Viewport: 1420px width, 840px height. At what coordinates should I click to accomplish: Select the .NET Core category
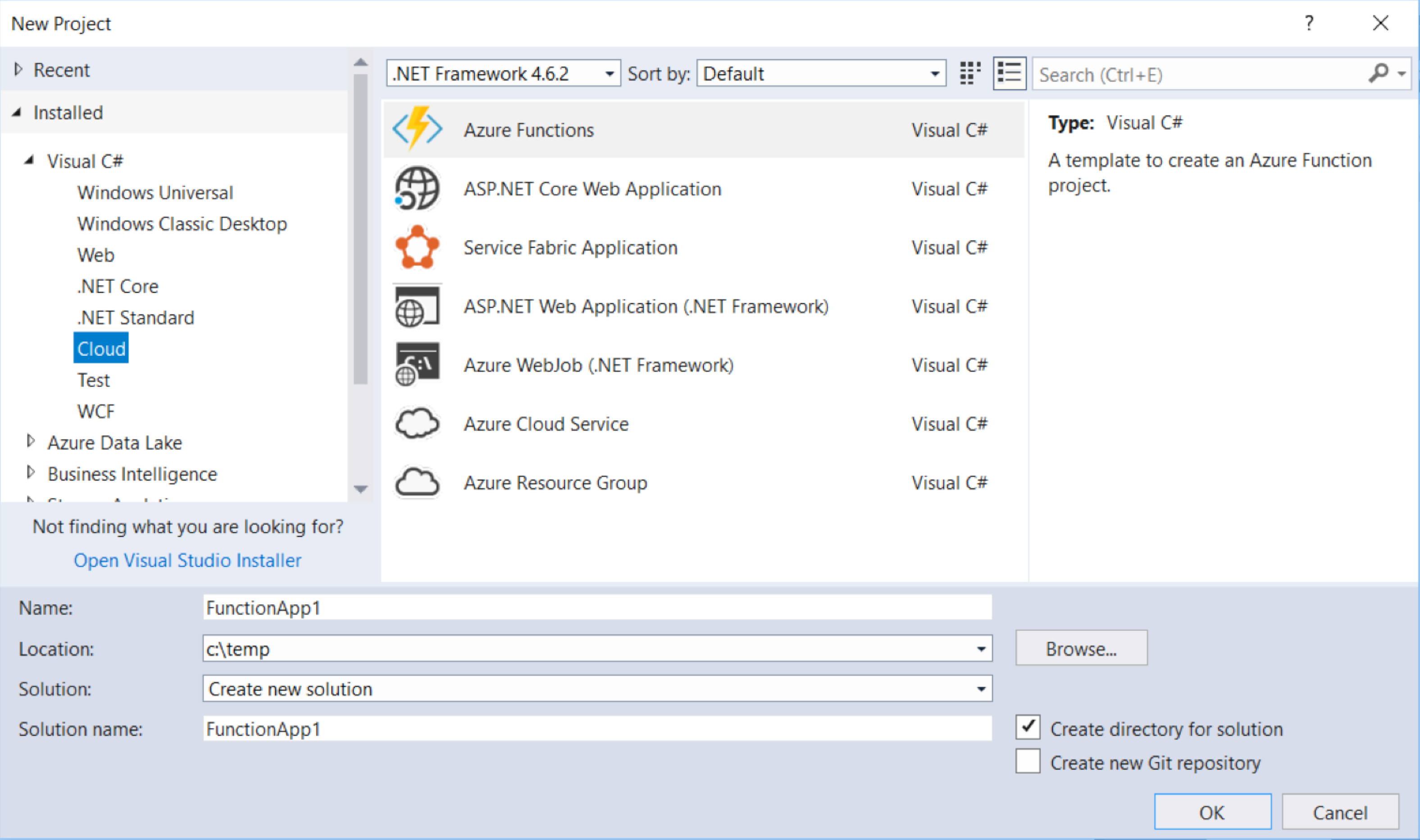coord(118,286)
